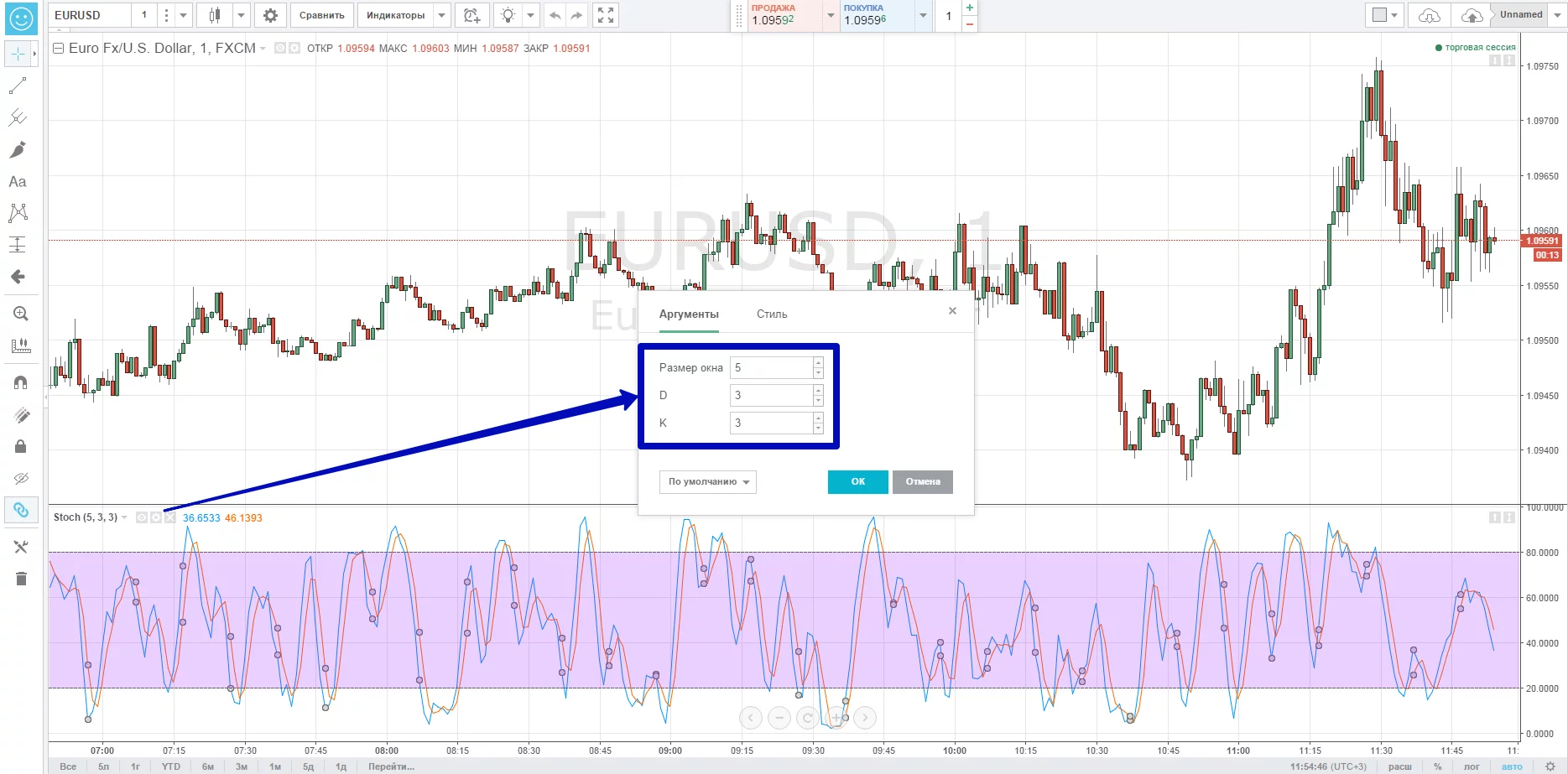Click the load chart cloud-download icon

pyautogui.click(x=1429, y=15)
